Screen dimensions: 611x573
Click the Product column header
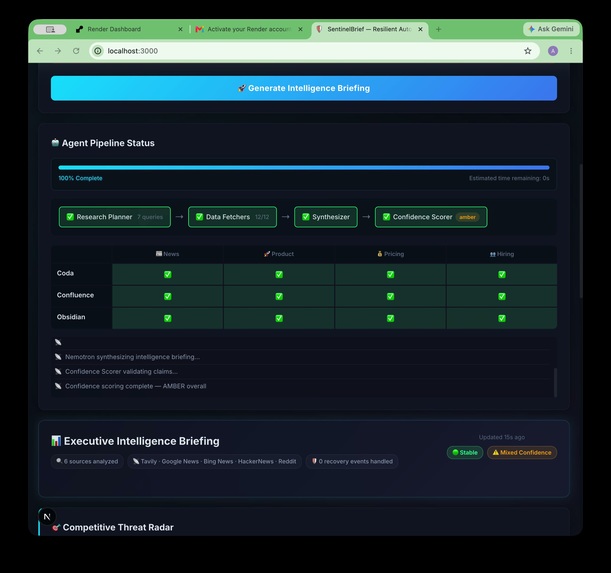[x=279, y=254]
